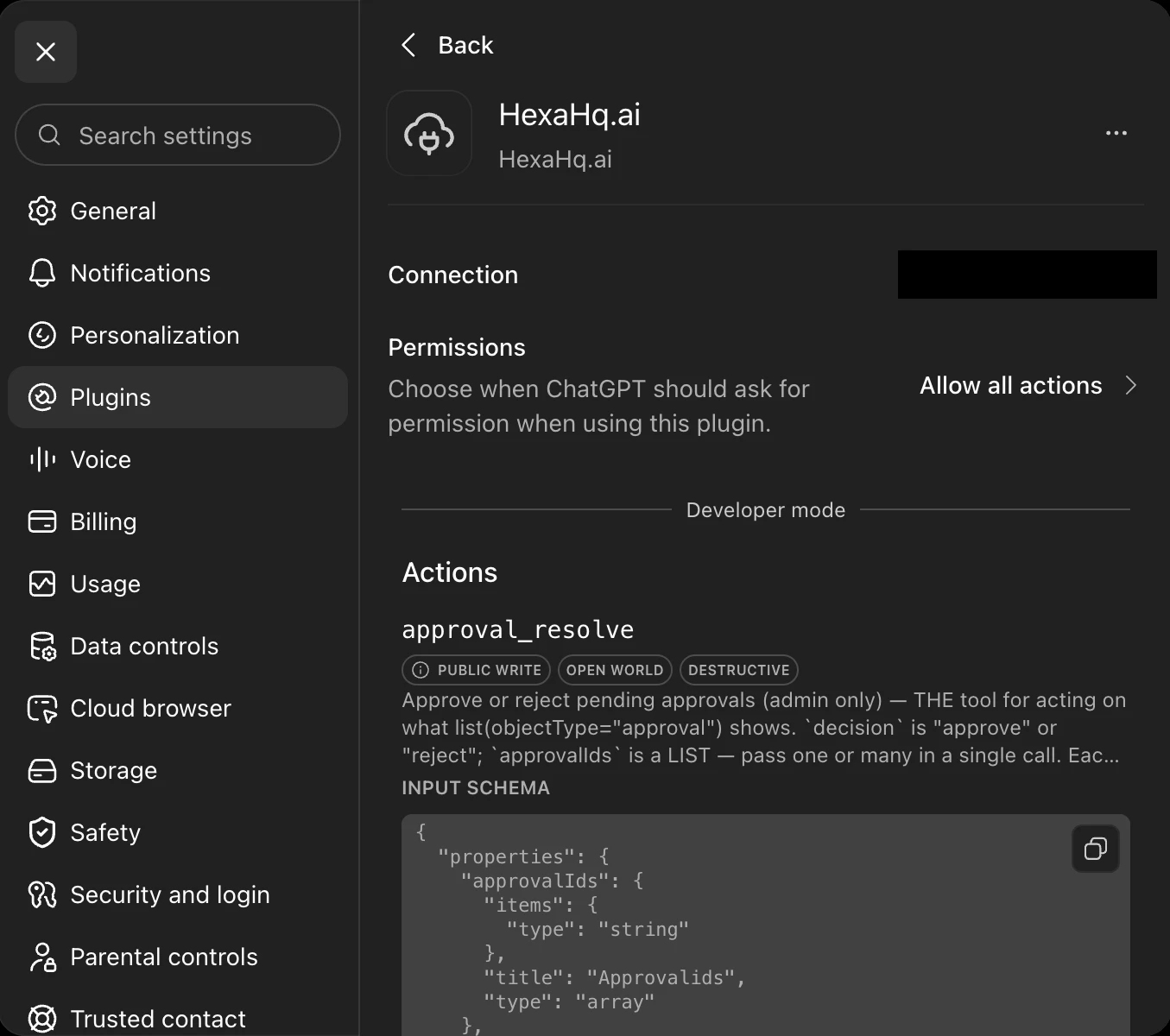Click the Usage chart icon
The width and height of the screenshot is (1170, 1036).
(42, 584)
